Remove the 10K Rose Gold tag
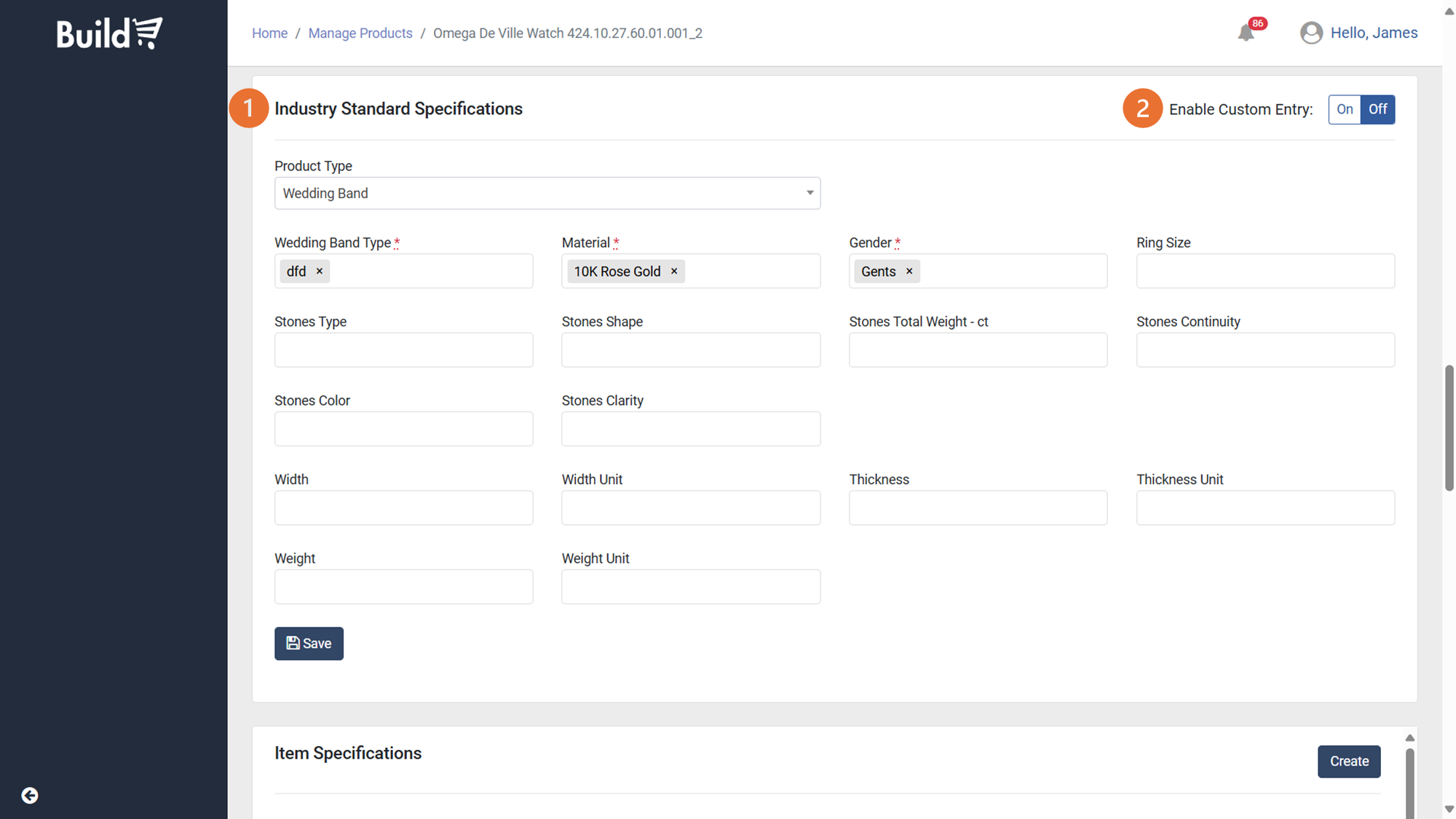The height and width of the screenshot is (819, 1456). (x=674, y=272)
